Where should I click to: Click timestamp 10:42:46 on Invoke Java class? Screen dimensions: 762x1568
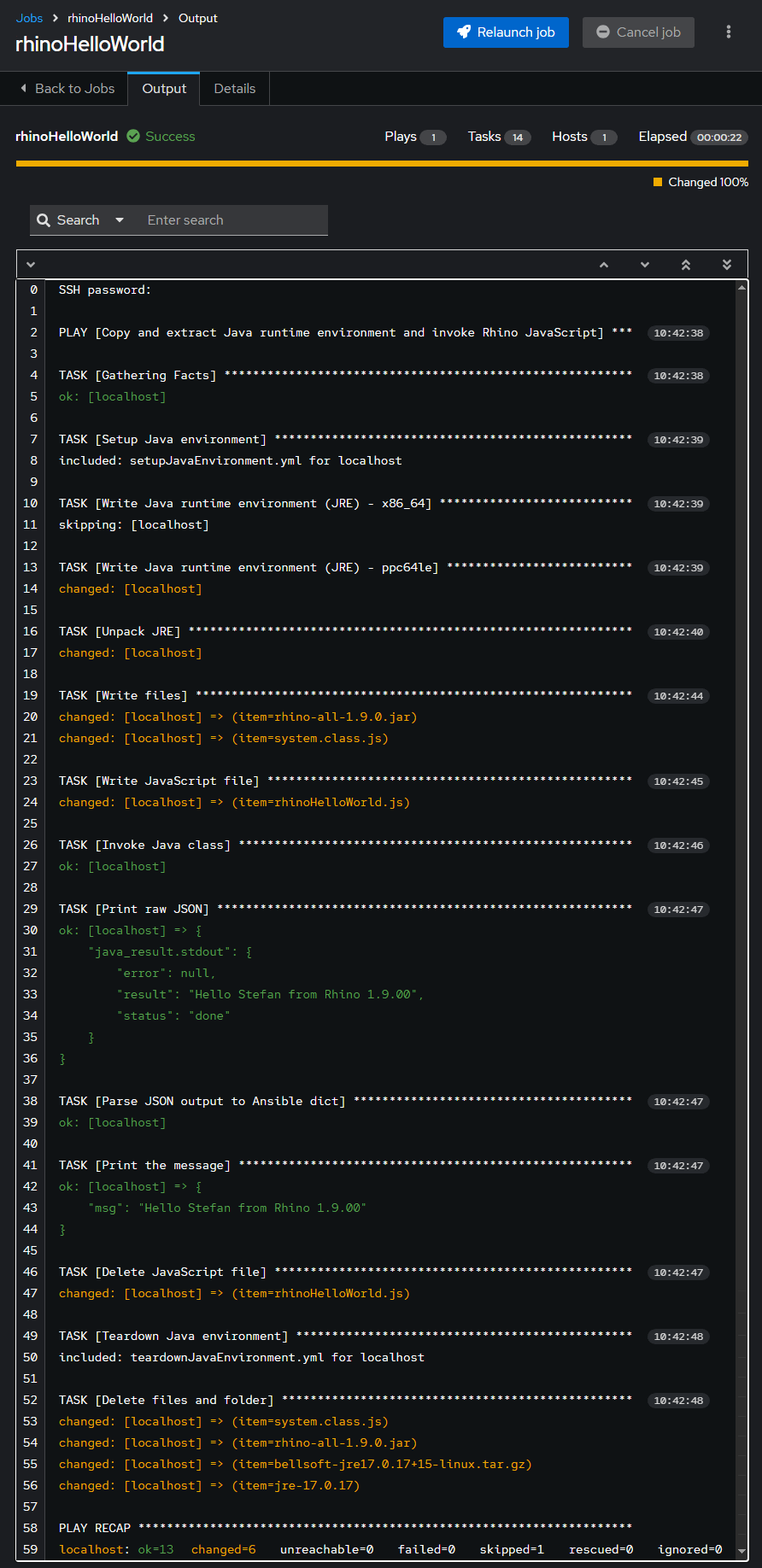coord(678,845)
